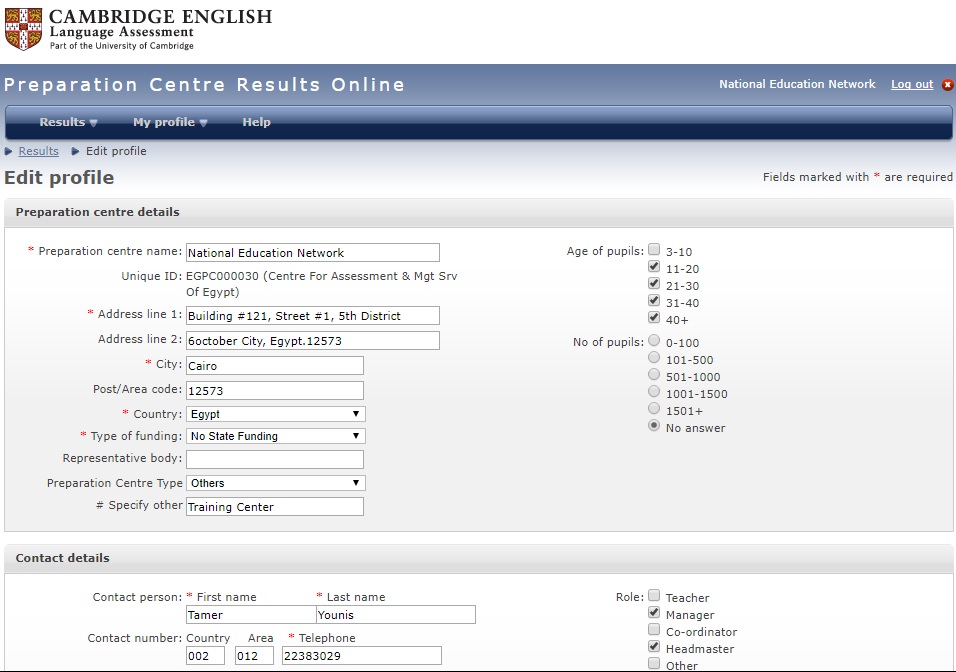Click the Address line 2 field
The height and width of the screenshot is (672, 956).
tap(313, 341)
